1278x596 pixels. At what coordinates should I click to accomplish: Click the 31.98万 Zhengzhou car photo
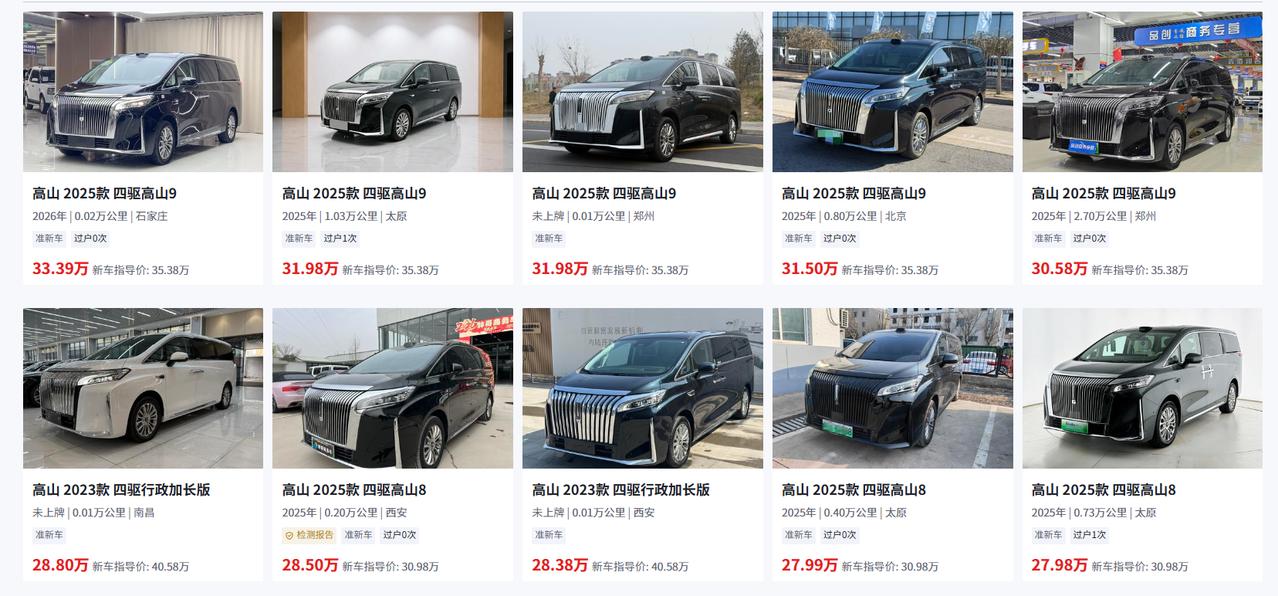(x=643, y=92)
